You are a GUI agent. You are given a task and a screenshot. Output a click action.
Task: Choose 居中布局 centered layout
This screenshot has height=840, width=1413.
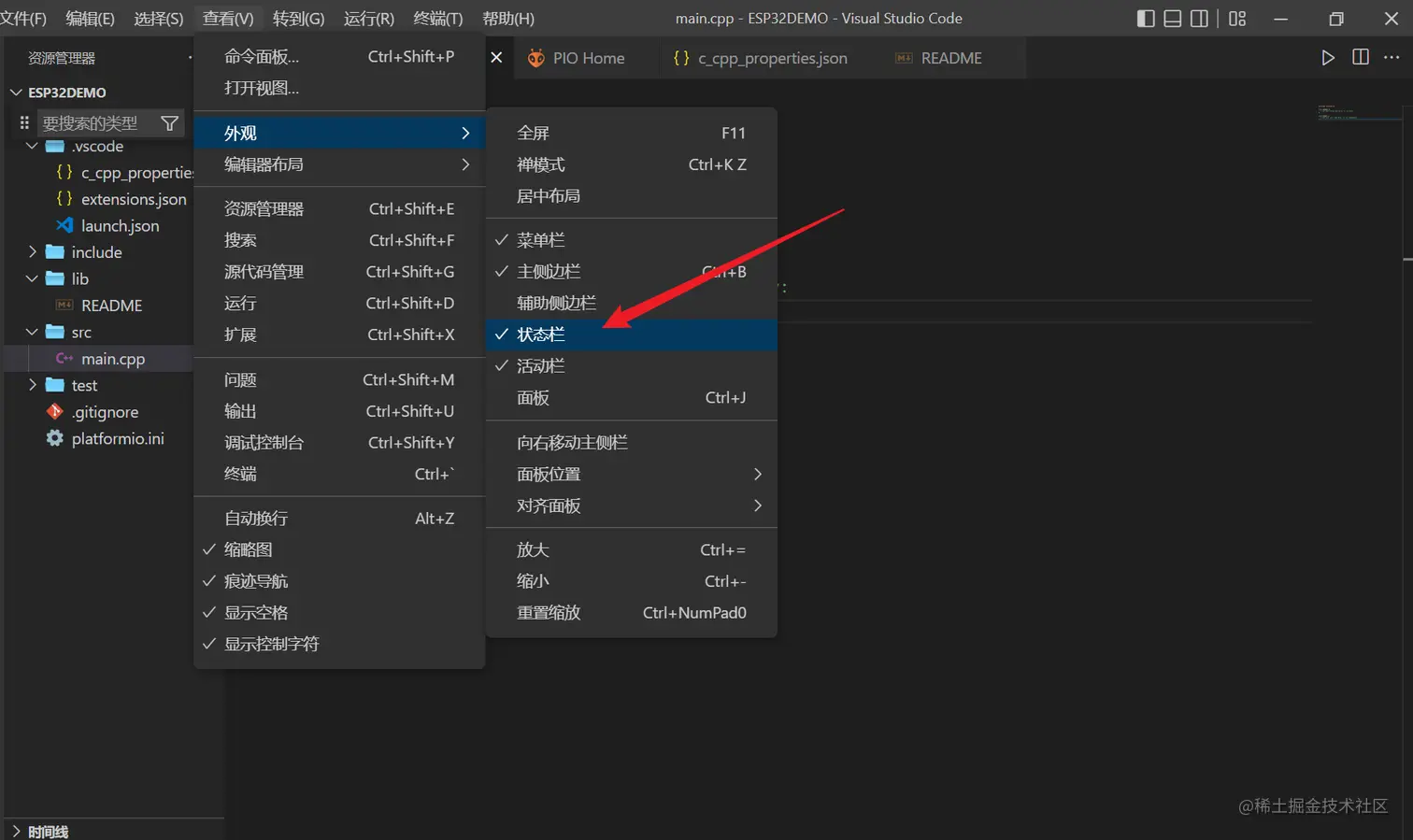pos(632,196)
